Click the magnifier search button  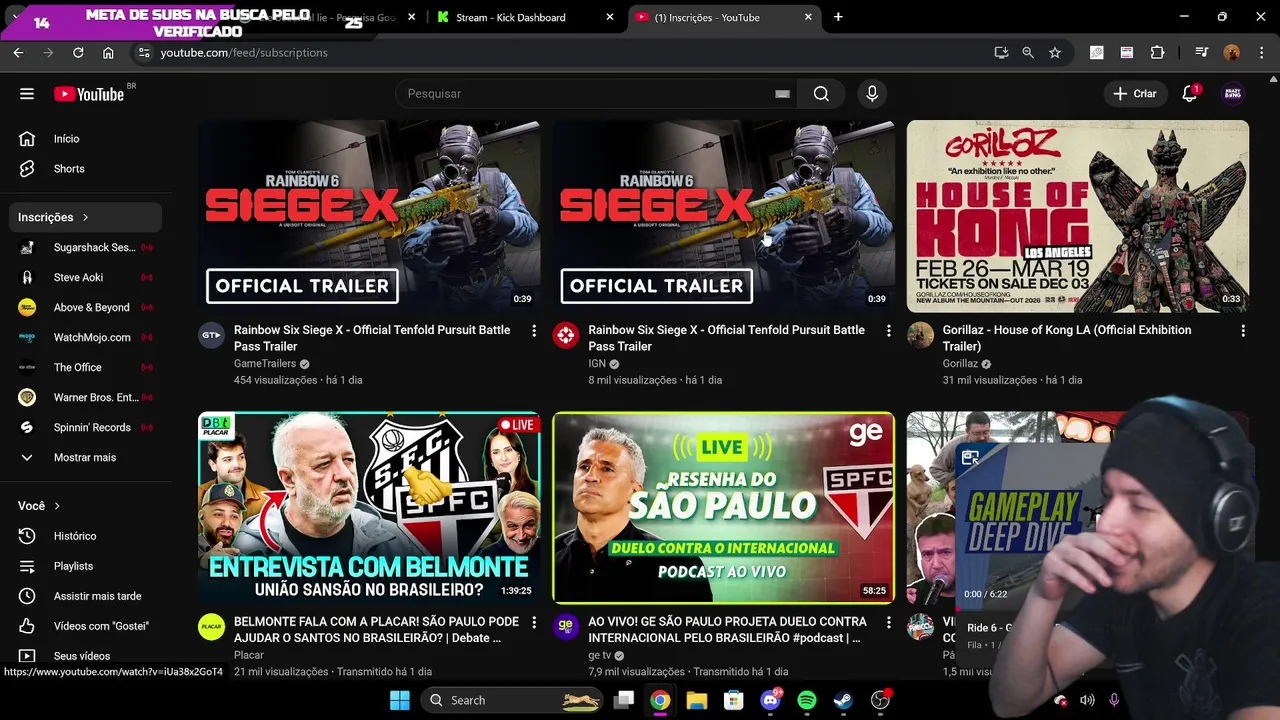(x=821, y=94)
